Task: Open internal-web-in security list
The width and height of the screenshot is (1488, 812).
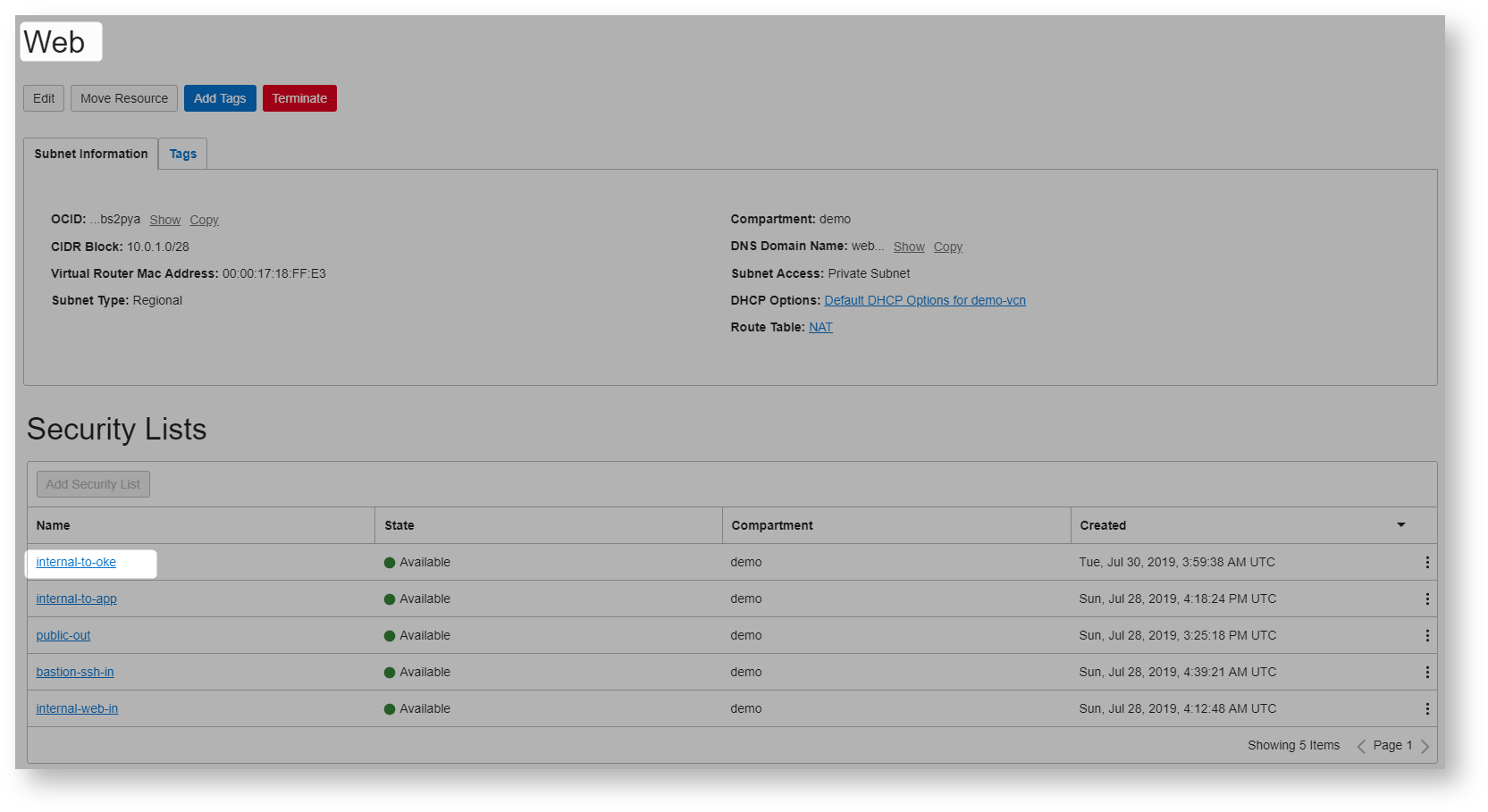Action: (x=77, y=708)
